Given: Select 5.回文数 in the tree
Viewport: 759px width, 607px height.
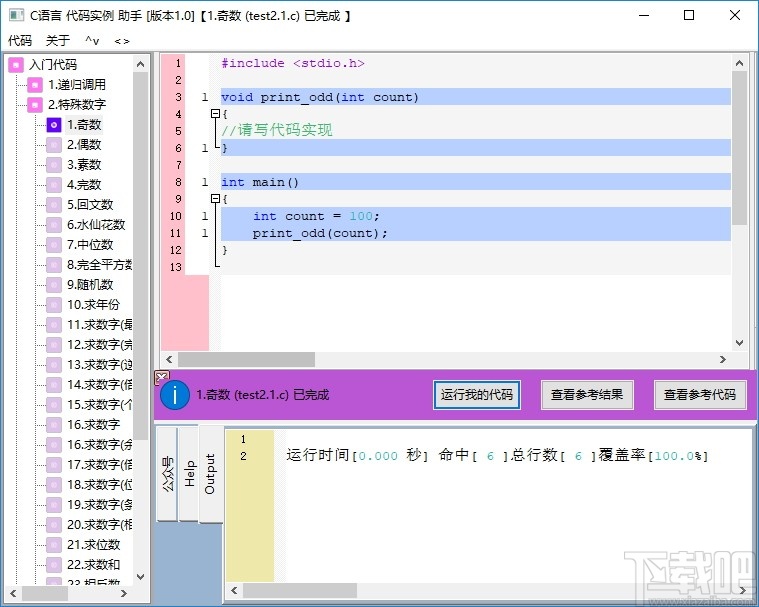Looking at the screenshot, I should 90,204.
